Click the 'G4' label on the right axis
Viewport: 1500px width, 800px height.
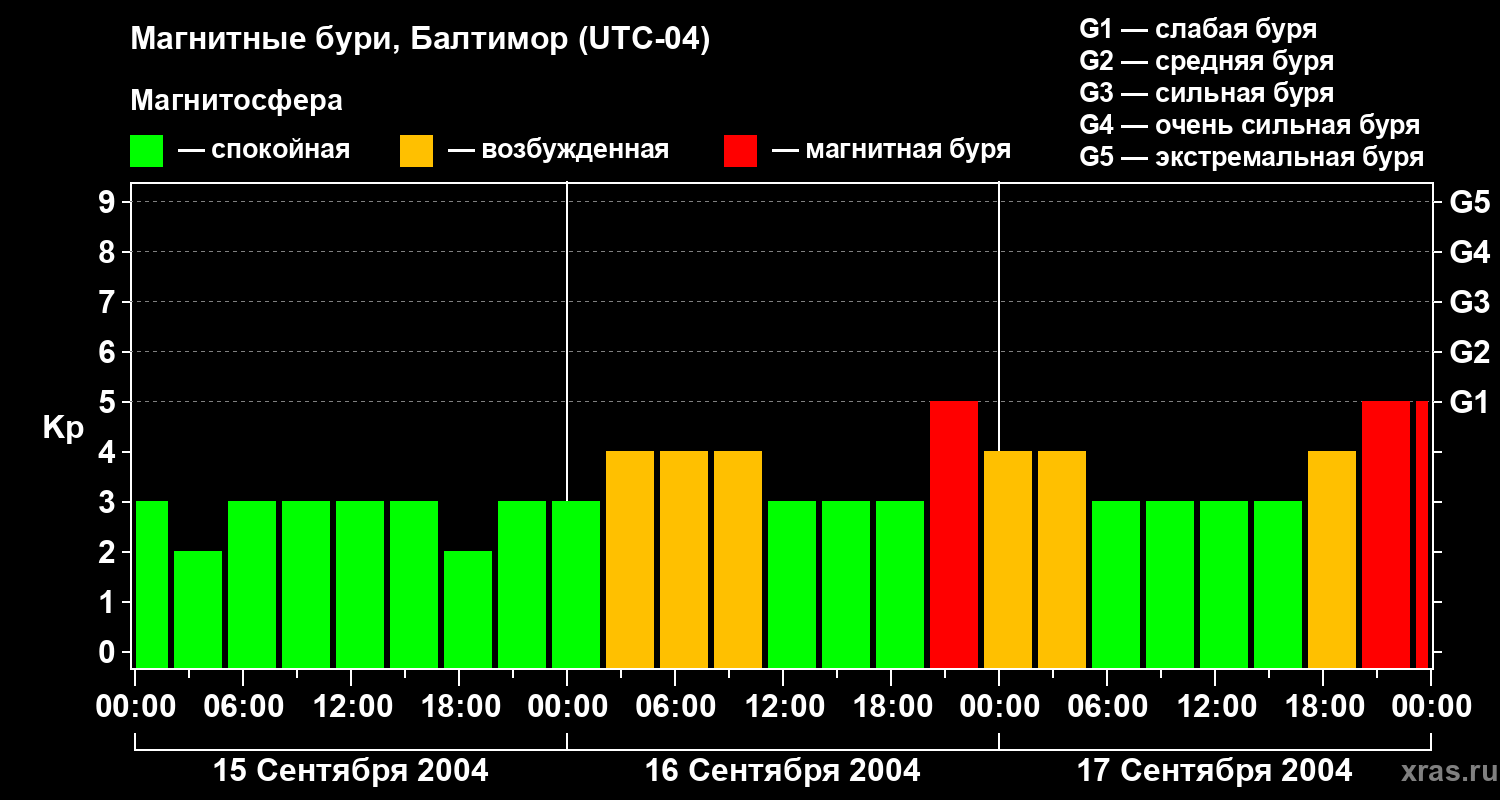tap(1470, 252)
